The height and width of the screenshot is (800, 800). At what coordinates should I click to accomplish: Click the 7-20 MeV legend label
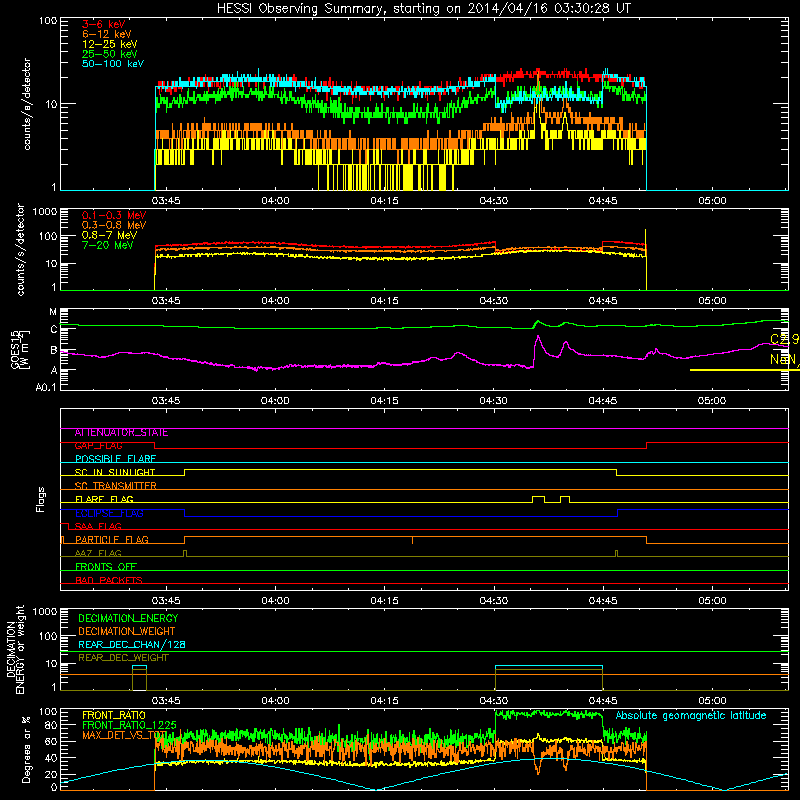[x=107, y=245]
